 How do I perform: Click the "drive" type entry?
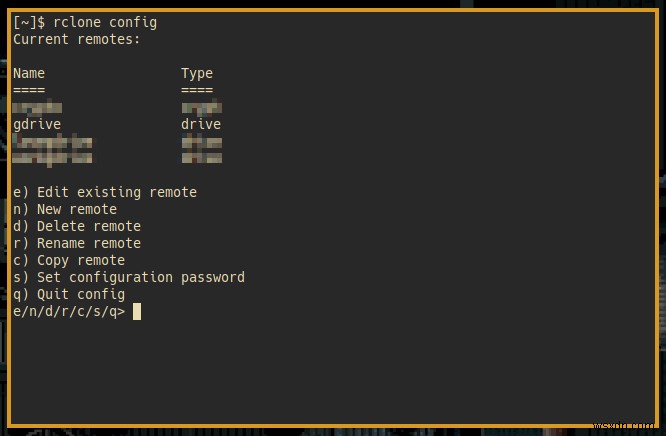201,124
